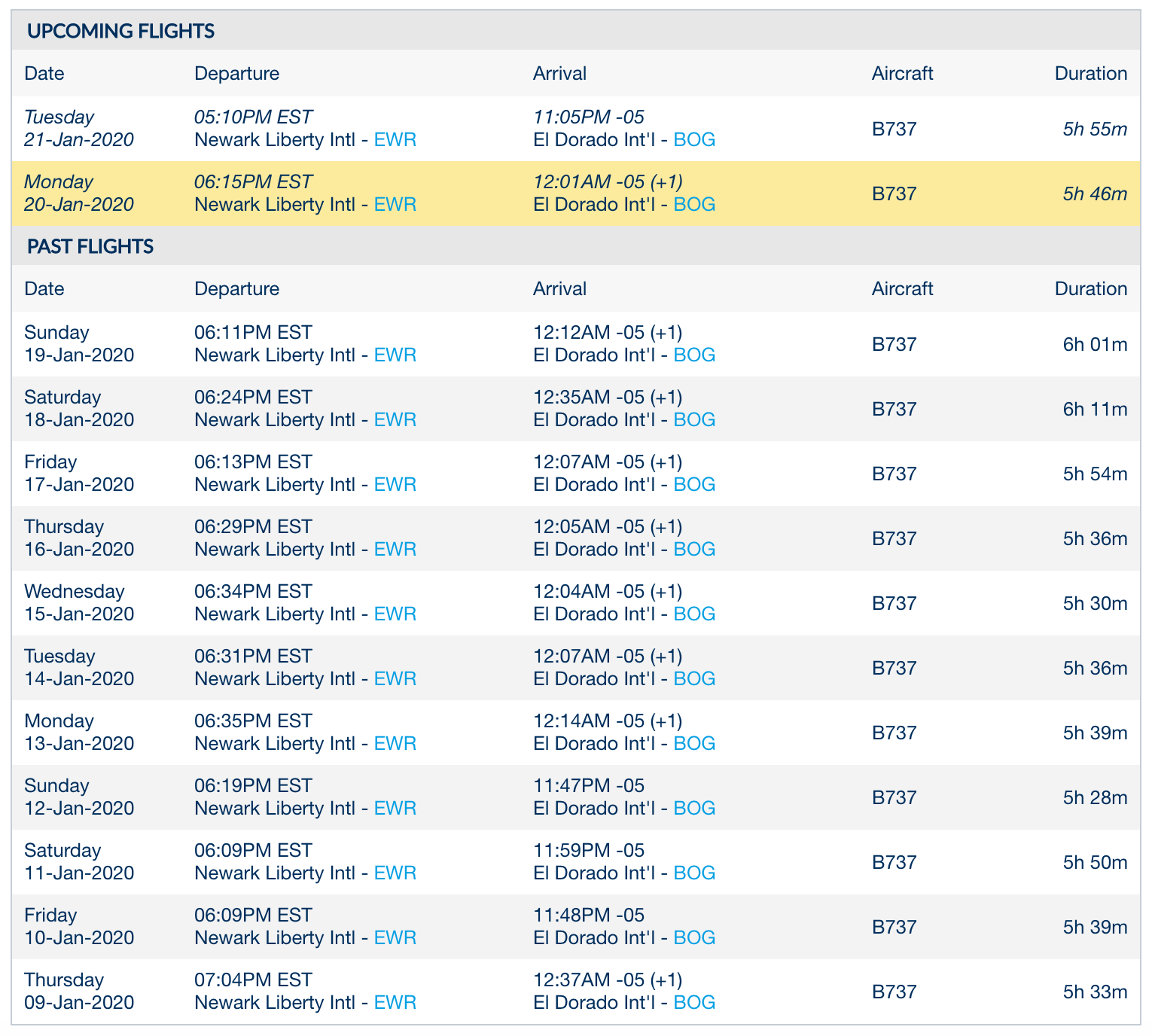The image size is (1152, 1036).
Task: Click BOG link in 21-Jan-2020 row
Action: [x=693, y=140]
